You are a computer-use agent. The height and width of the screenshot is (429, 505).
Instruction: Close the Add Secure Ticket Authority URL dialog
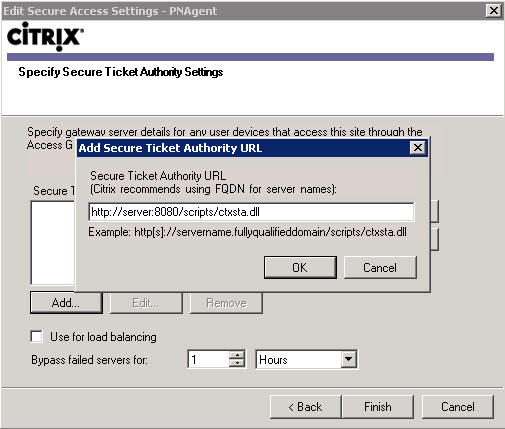tap(418, 148)
